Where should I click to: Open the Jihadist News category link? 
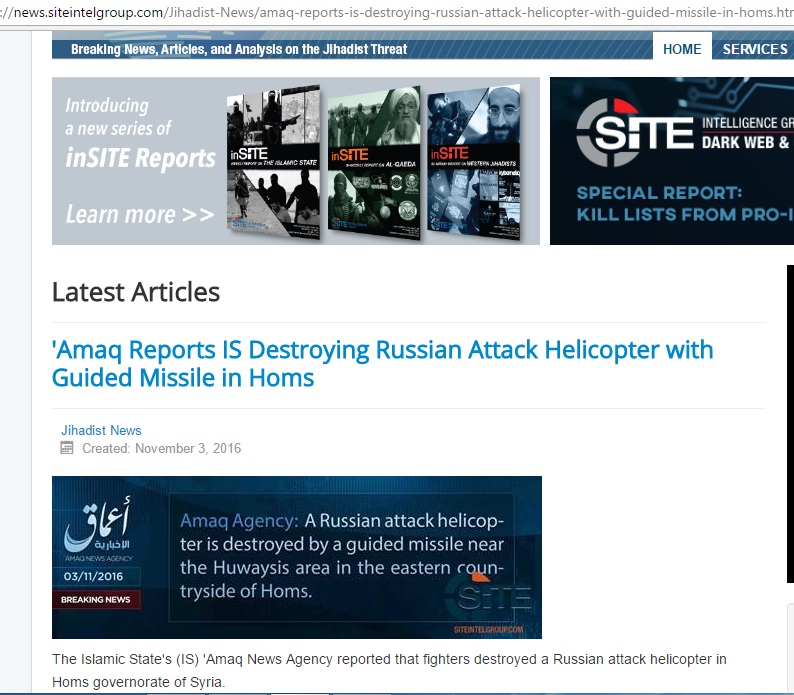click(101, 430)
